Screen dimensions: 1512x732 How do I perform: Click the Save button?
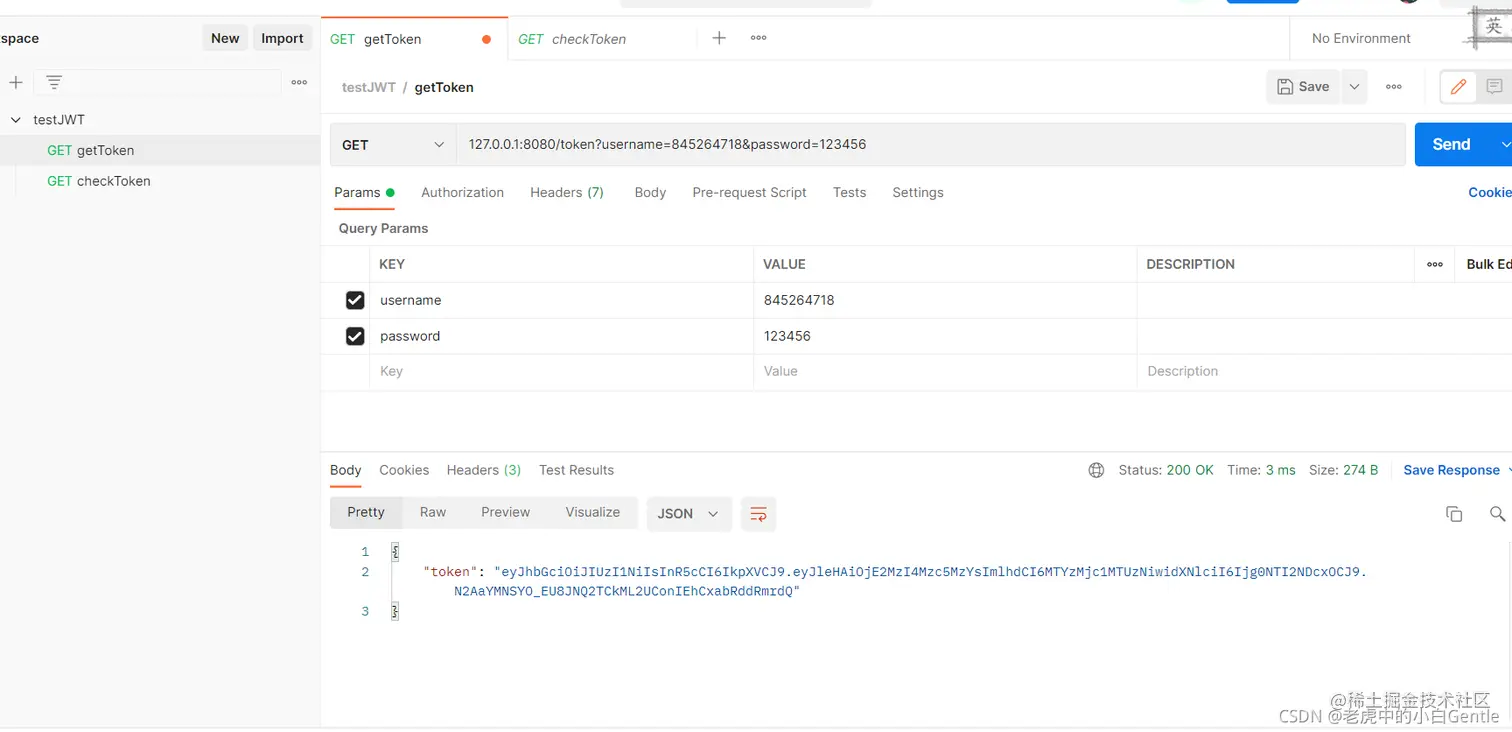click(1304, 87)
